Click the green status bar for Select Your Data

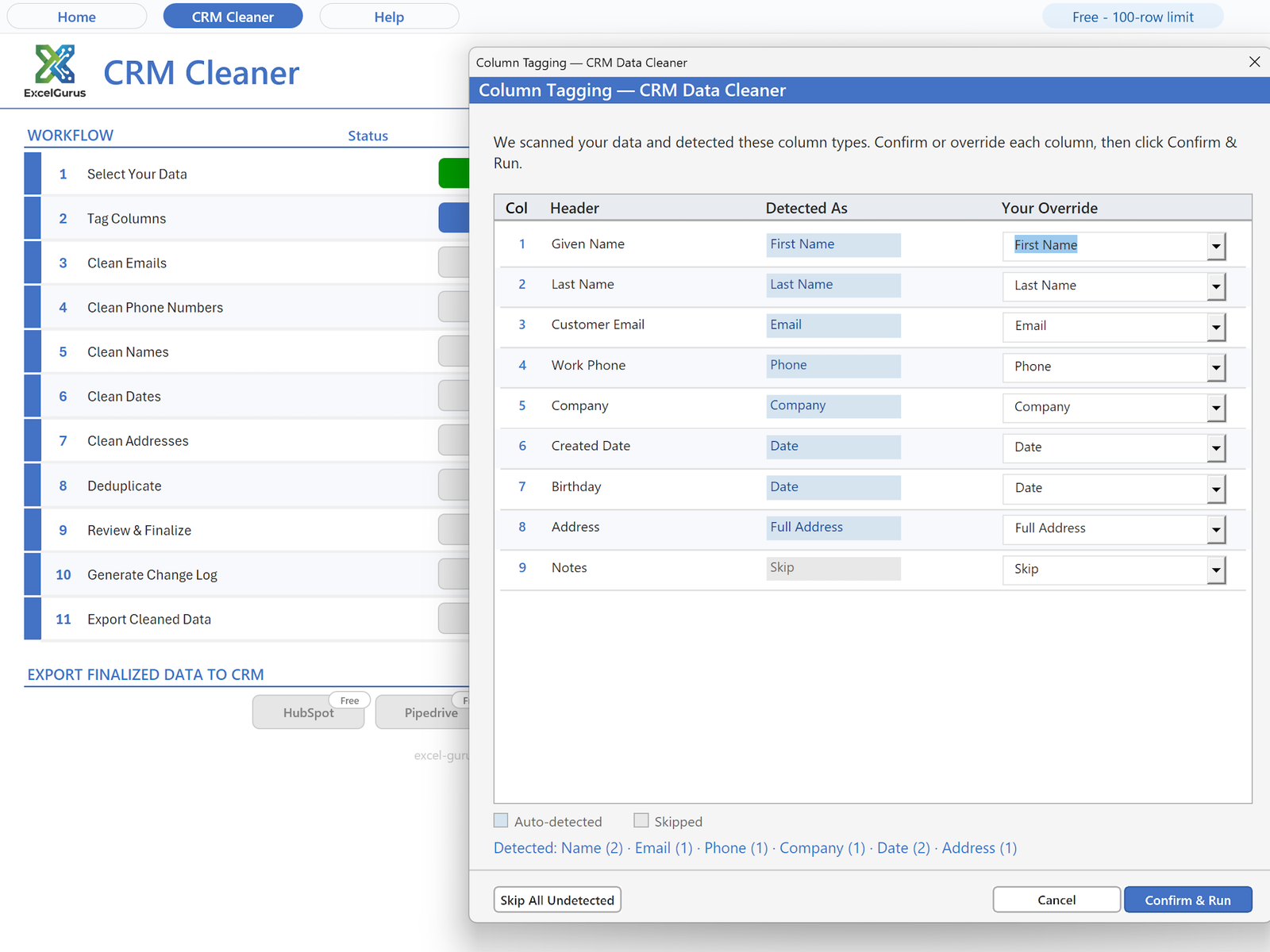point(454,174)
